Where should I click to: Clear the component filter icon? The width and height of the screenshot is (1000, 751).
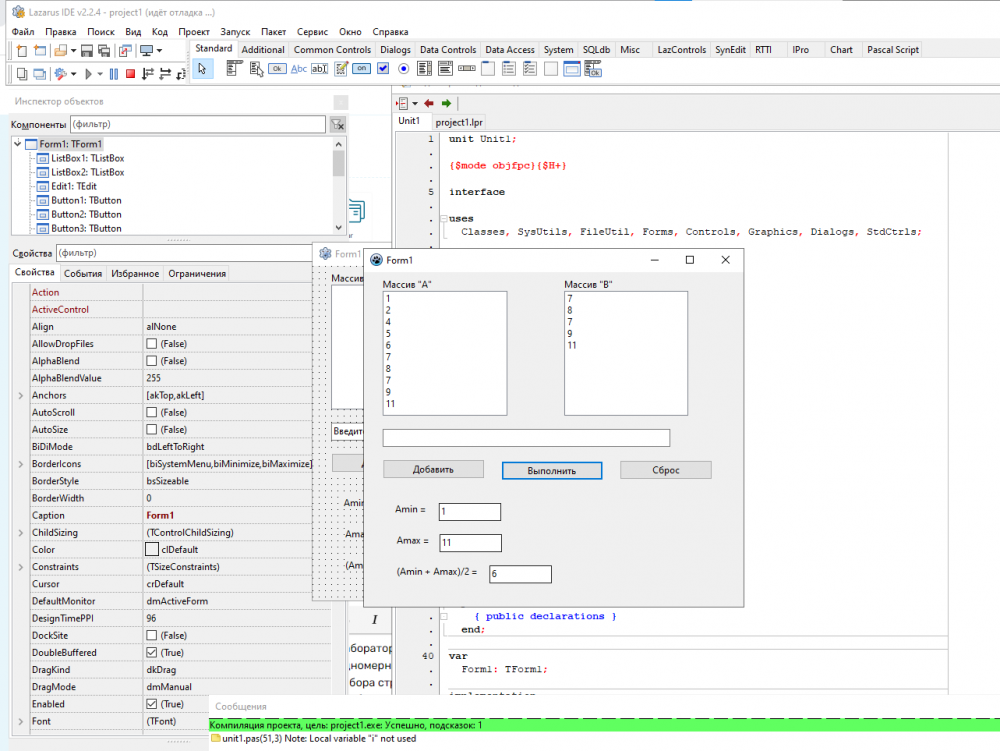pos(338,125)
